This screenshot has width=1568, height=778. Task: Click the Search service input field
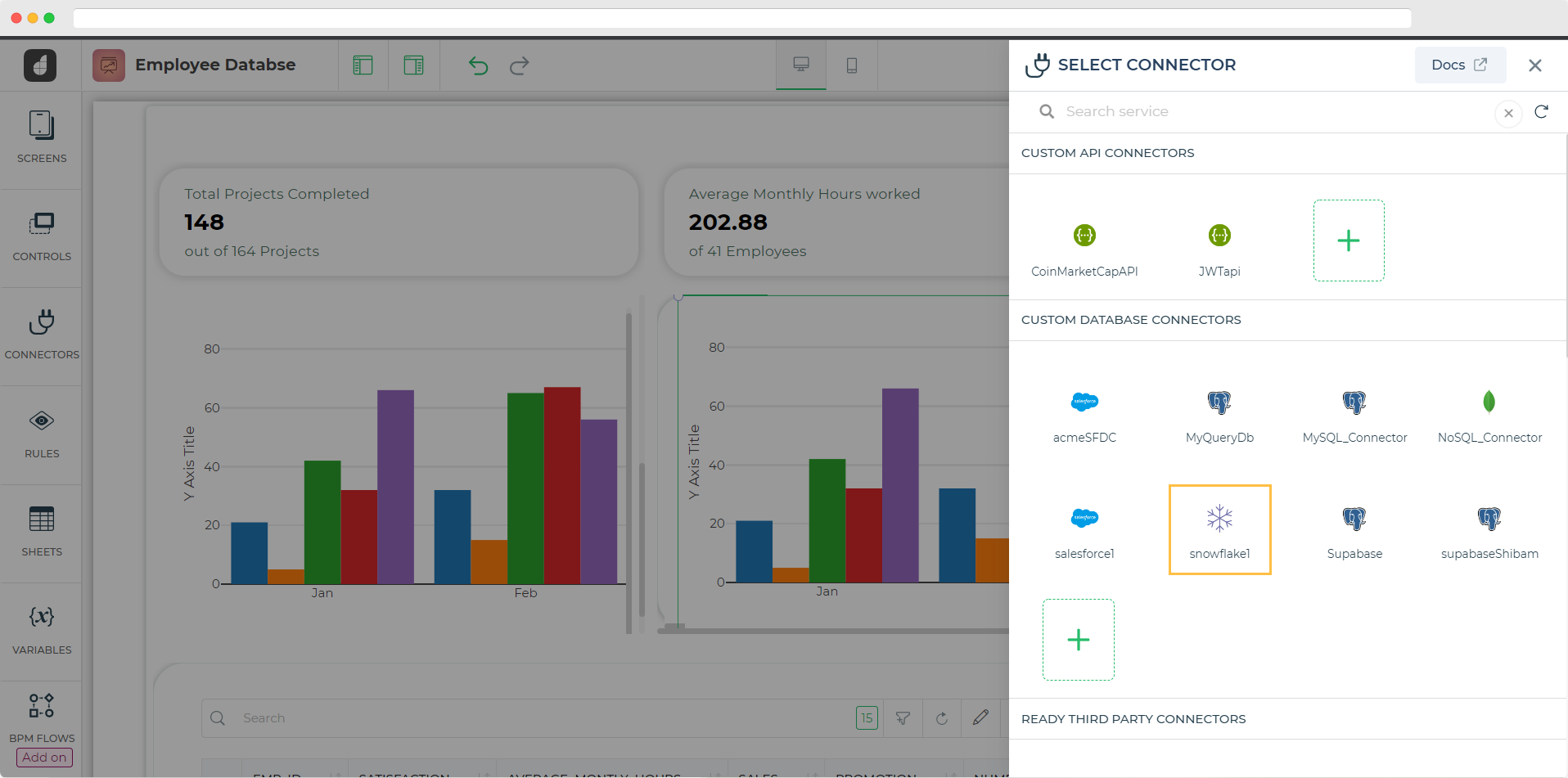[x=1268, y=111]
